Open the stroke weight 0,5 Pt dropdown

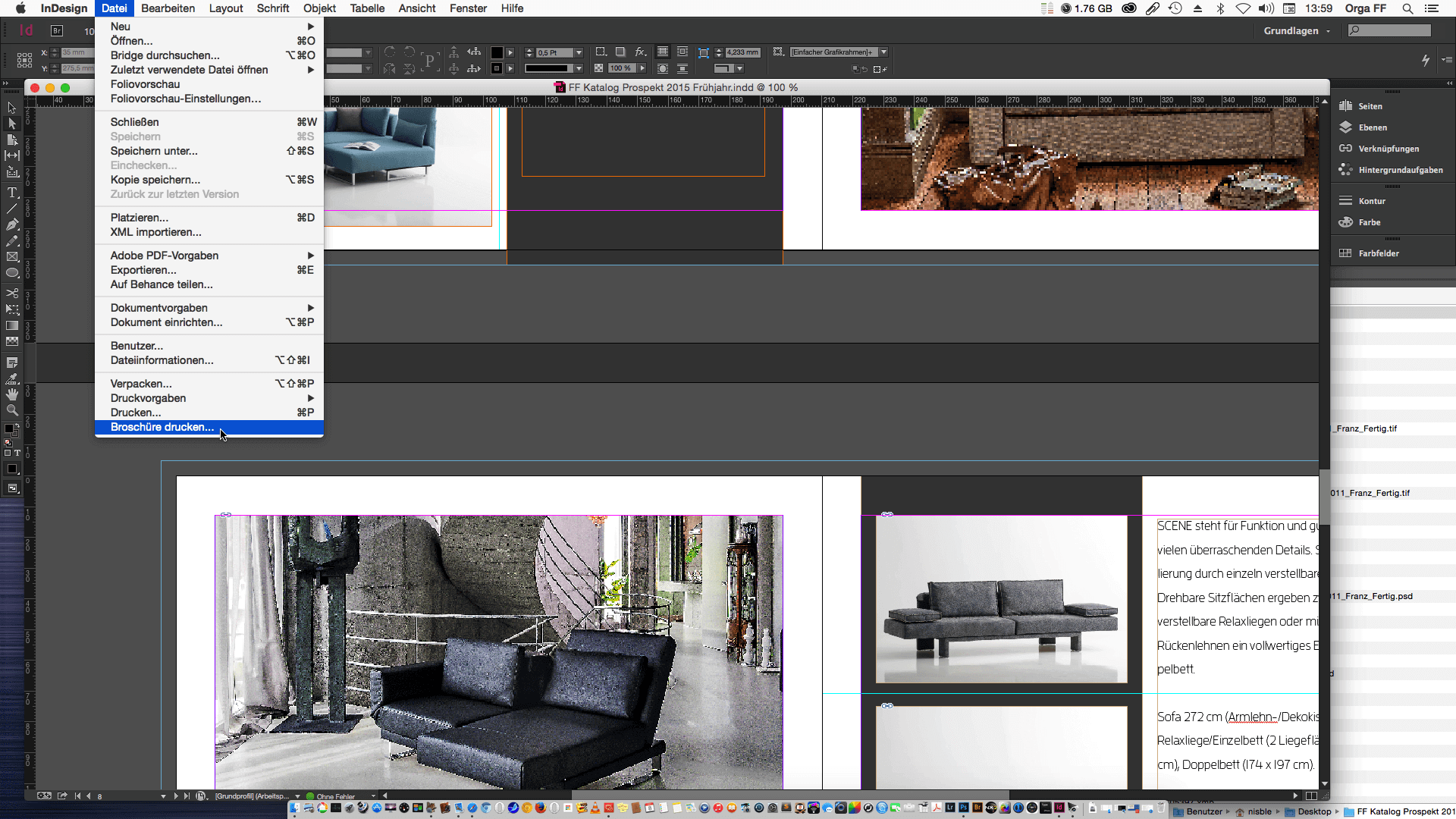[x=579, y=52]
